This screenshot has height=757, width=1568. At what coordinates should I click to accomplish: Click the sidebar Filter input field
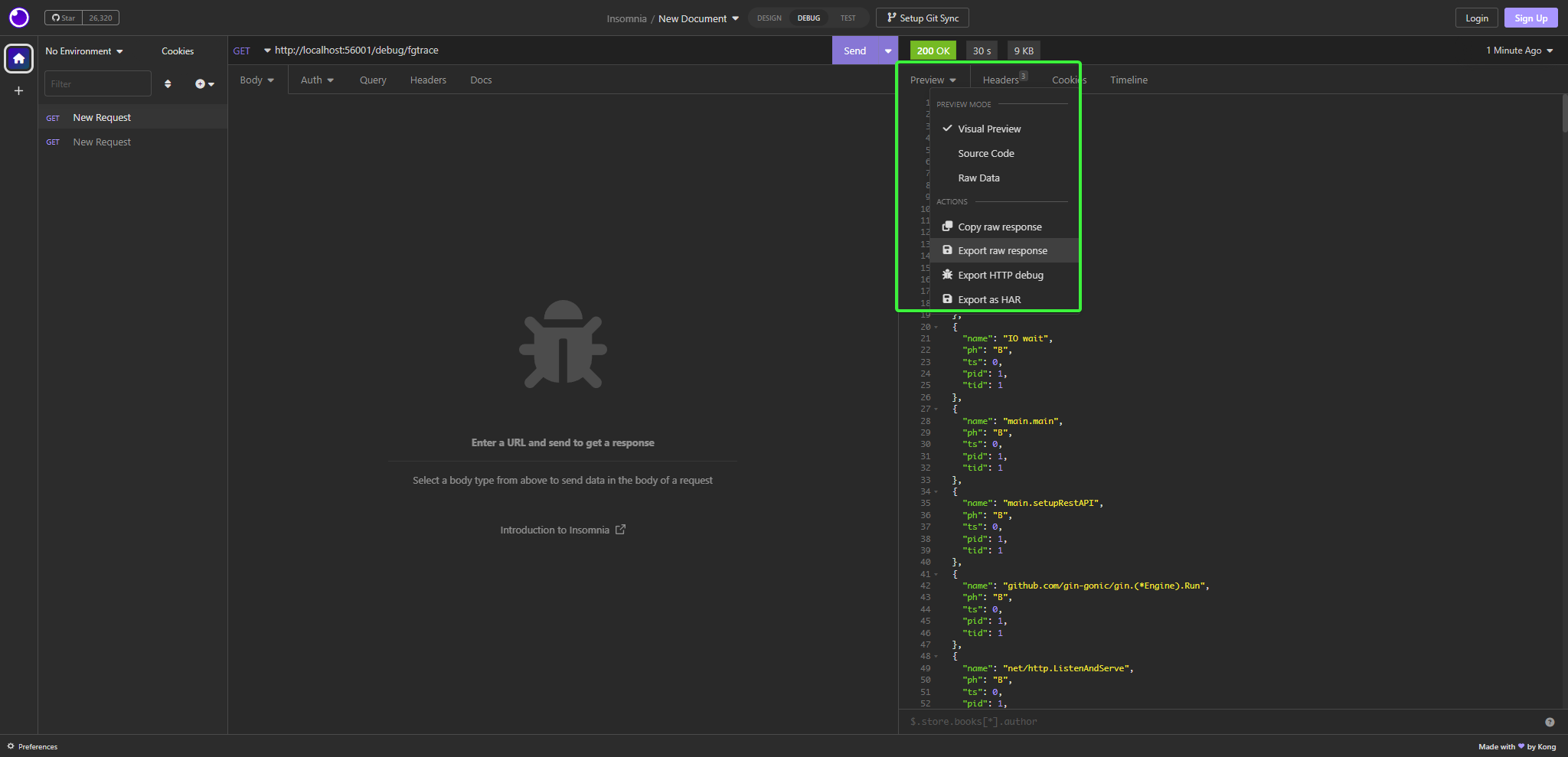click(97, 84)
